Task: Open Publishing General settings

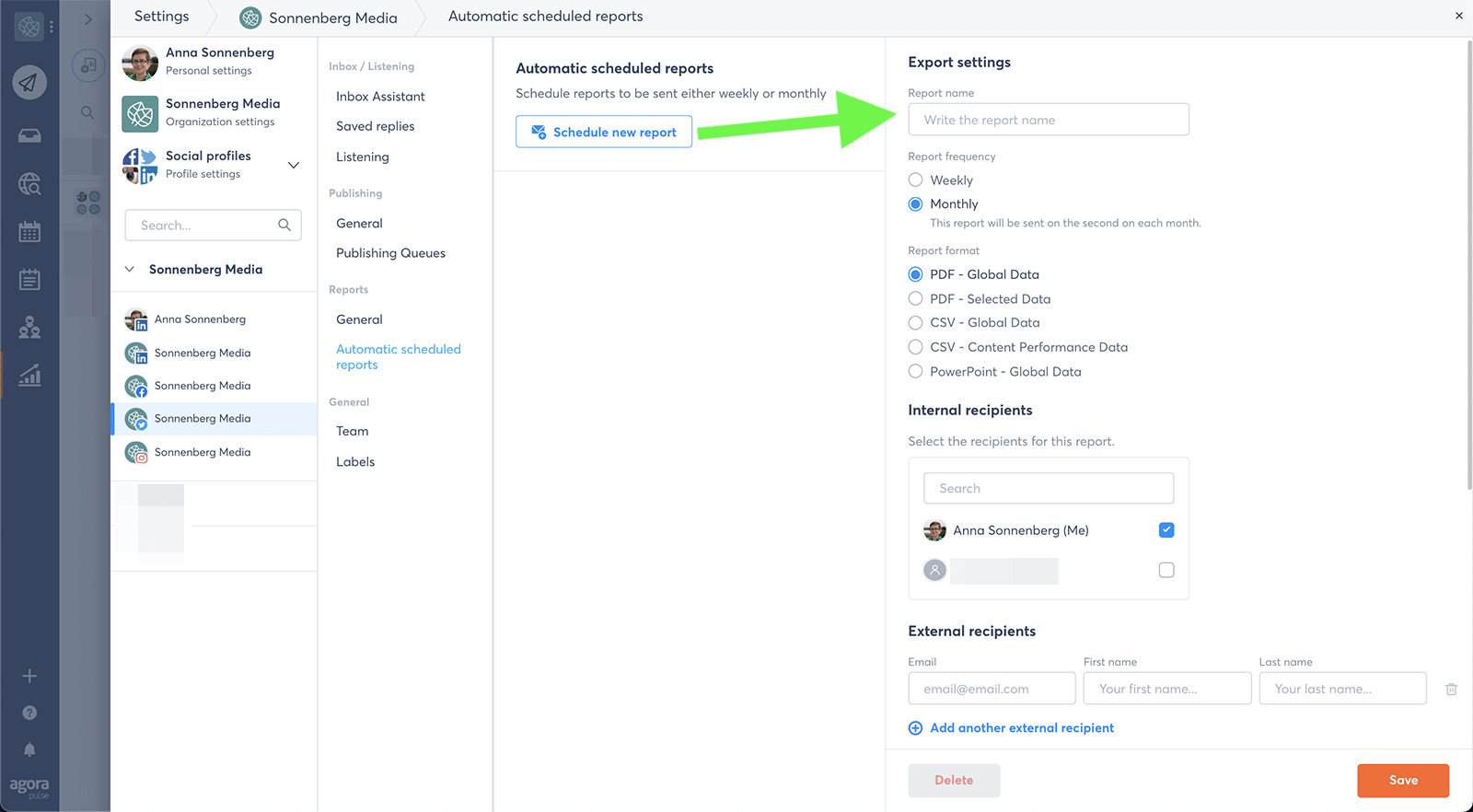Action: click(359, 224)
